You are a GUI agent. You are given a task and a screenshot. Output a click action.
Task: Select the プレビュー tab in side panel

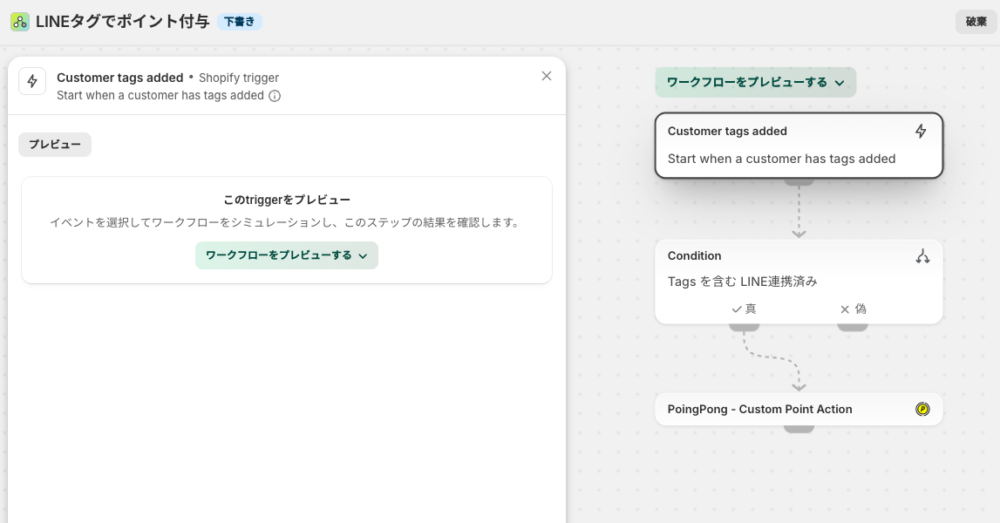55,145
